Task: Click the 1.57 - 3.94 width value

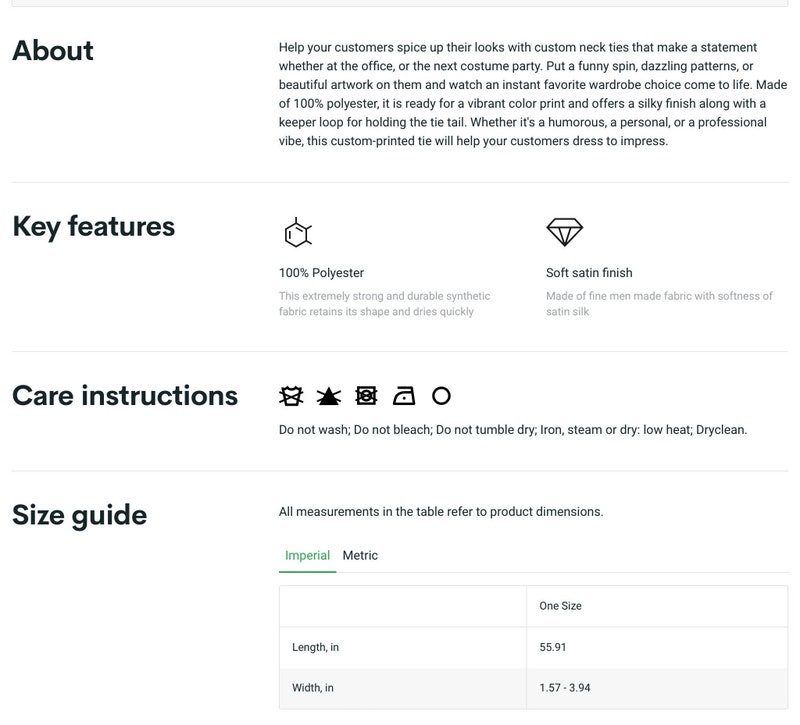Action: pyautogui.click(x=565, y=687)
